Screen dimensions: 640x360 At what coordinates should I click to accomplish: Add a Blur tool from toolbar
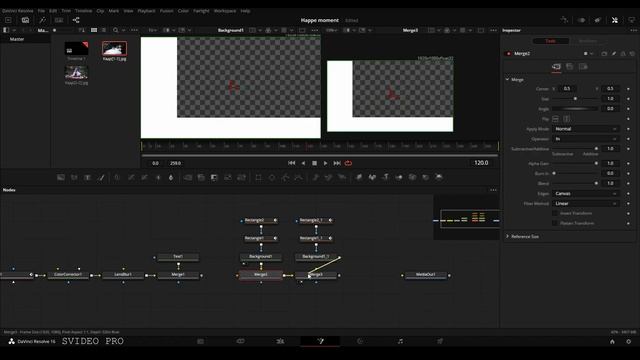pyautogui.click(x=171, y=177)
